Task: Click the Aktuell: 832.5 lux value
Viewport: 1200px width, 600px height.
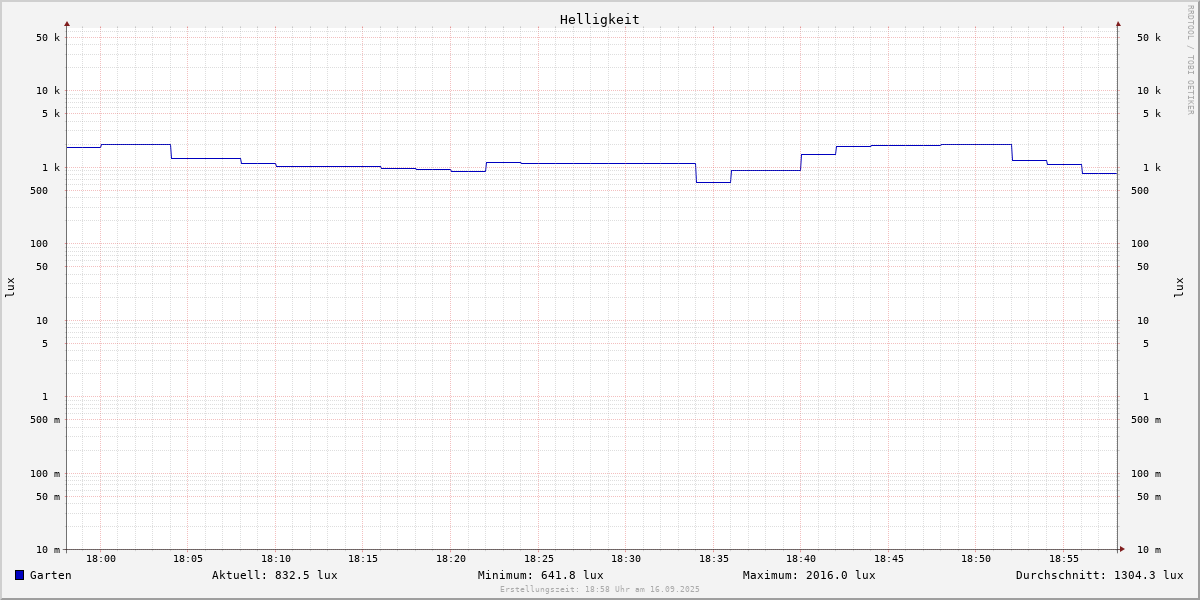Action: (x=275, y=575)
